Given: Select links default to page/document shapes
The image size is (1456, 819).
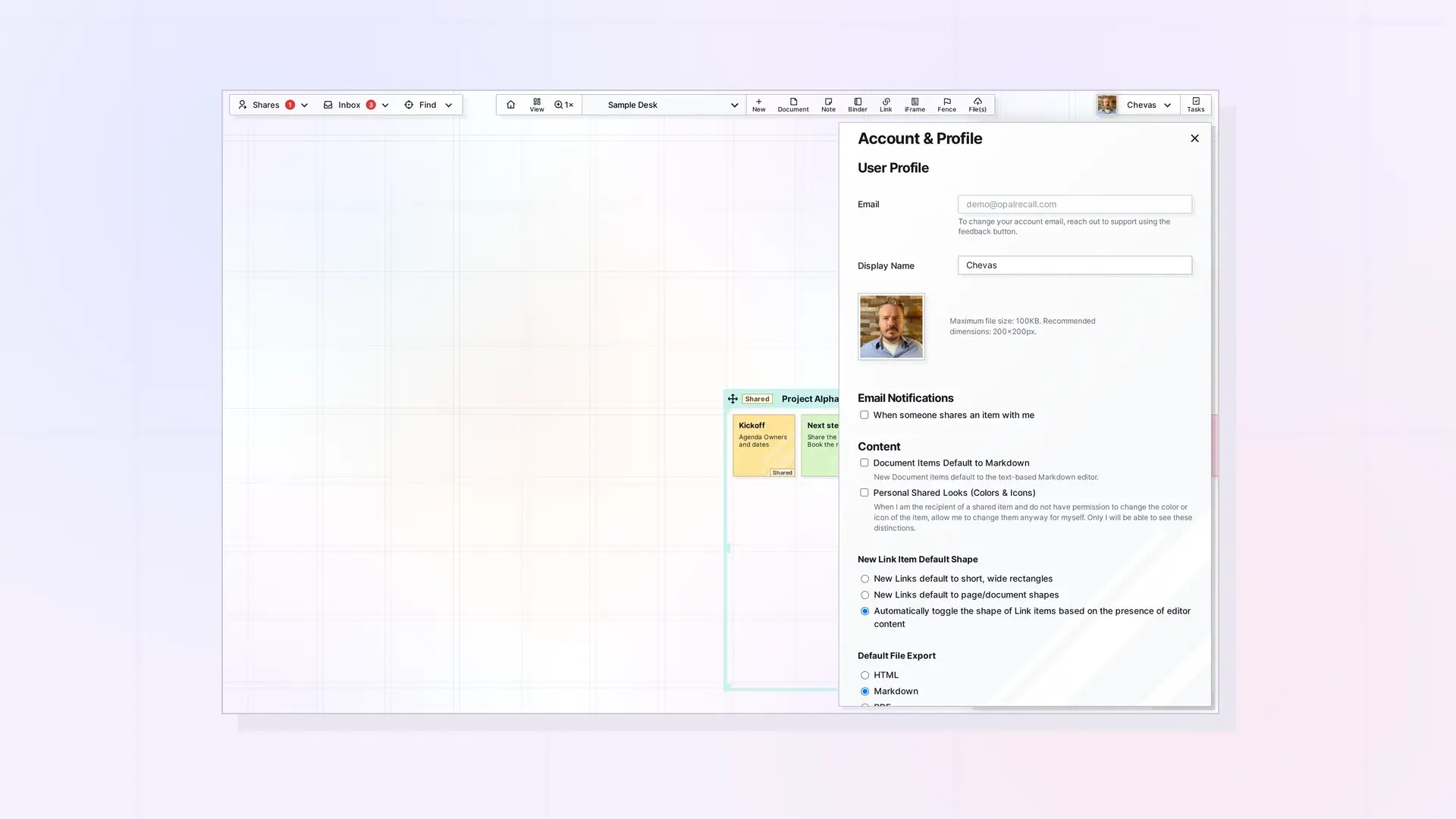Looking at the screenshot, I should click(864, 595).
